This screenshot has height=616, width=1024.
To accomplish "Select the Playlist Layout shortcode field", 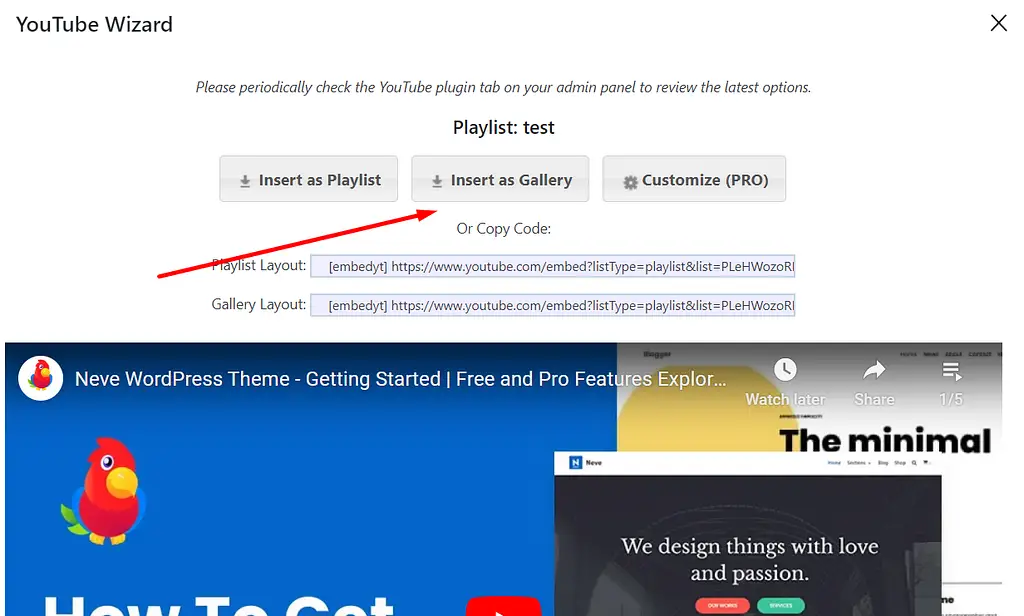I will pyautogui.click(x=552, y=267).
